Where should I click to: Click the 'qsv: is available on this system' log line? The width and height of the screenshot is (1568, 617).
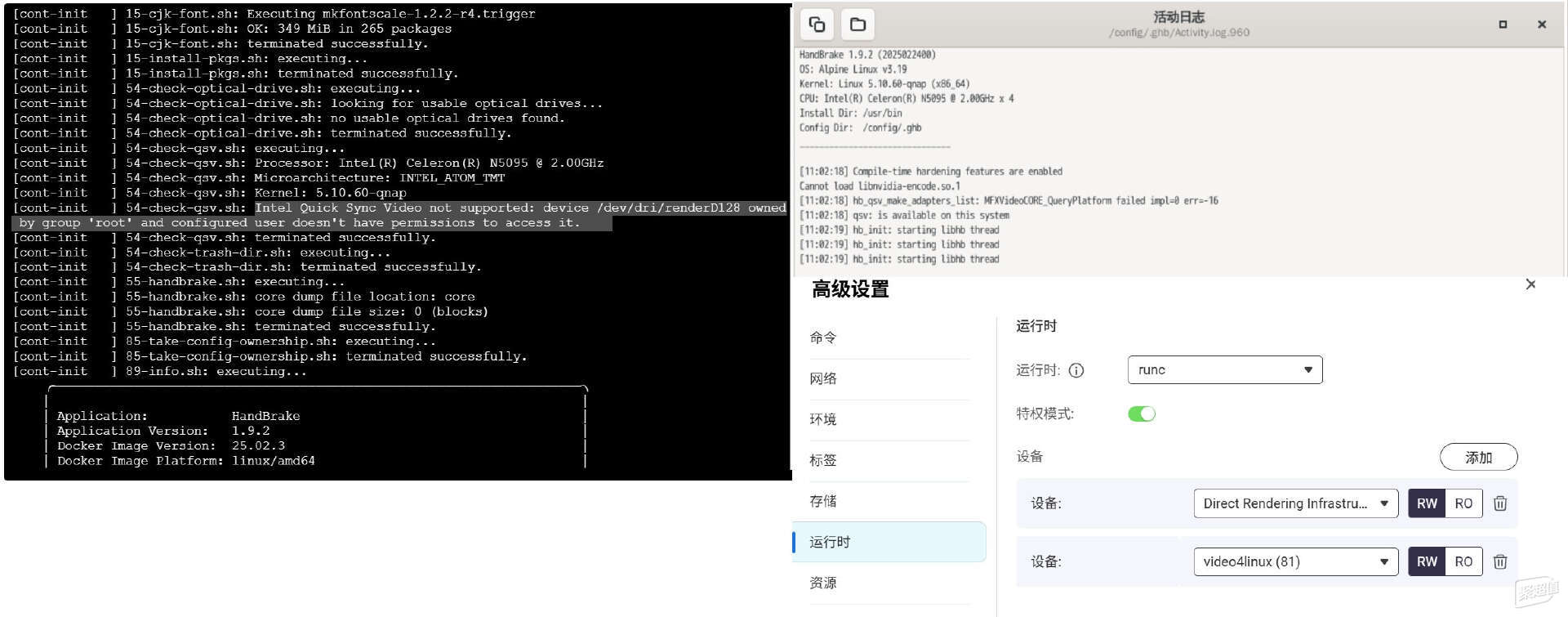904,215
